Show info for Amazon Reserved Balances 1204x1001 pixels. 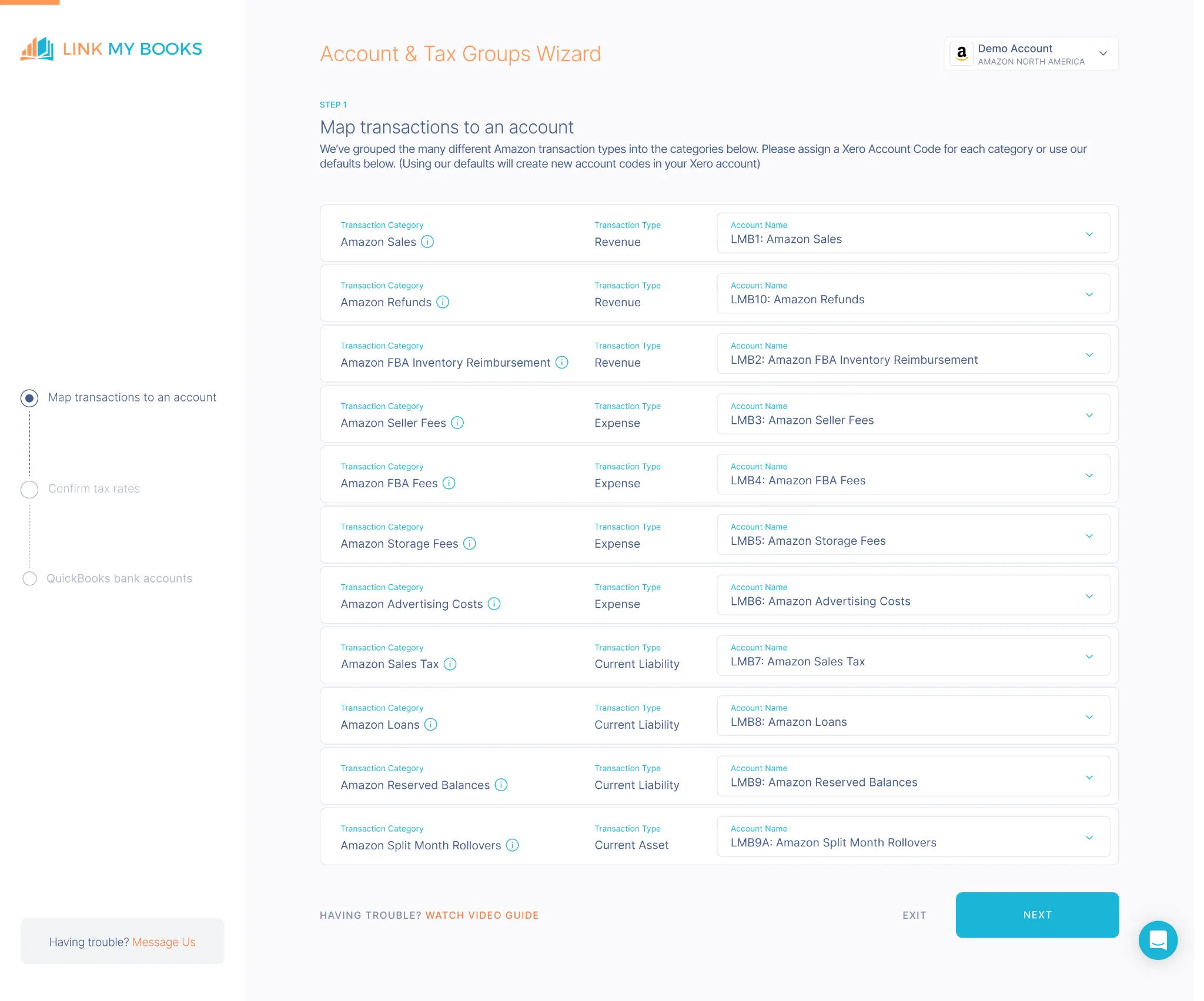point(501,785)
